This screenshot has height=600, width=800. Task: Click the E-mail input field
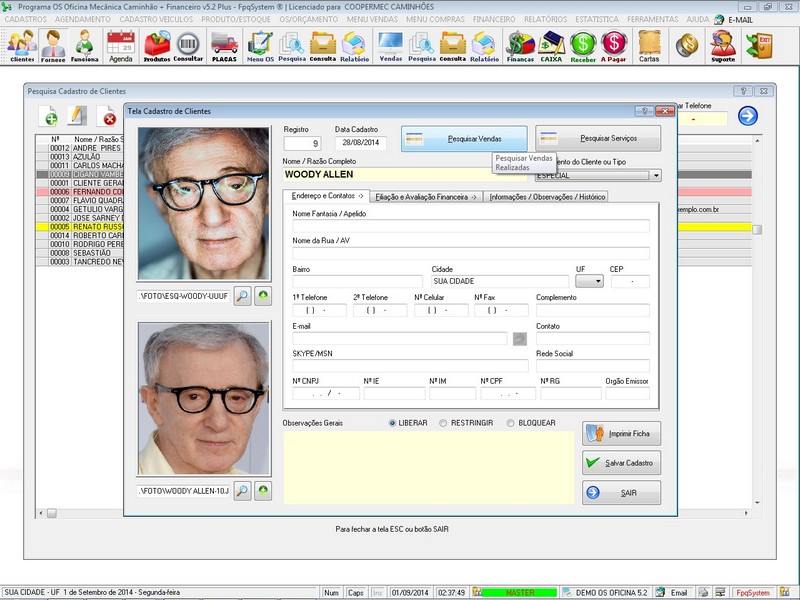pos(399,339)
